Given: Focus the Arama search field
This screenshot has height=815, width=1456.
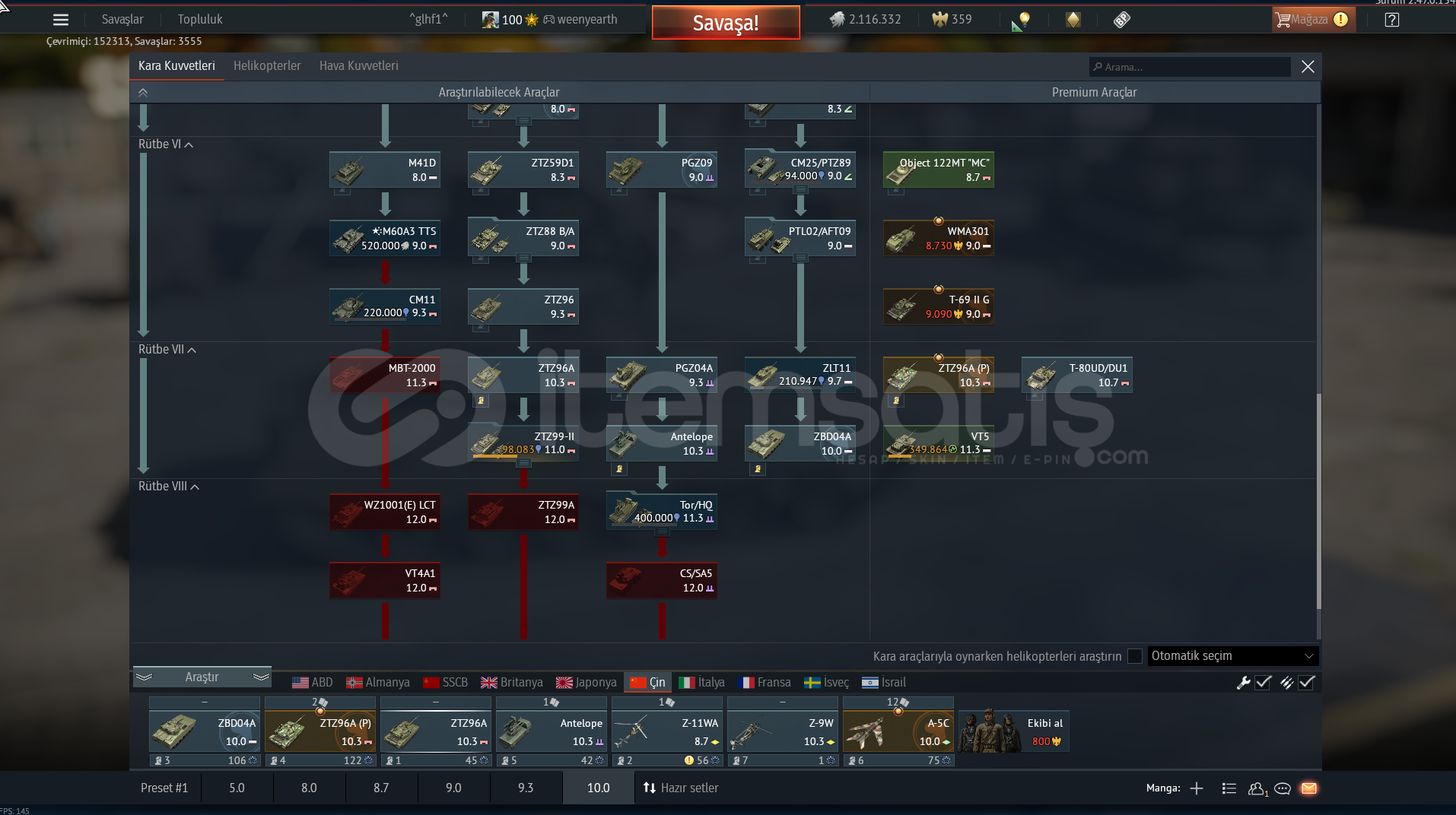Looking at the screenshot, I should point(1190,67).
